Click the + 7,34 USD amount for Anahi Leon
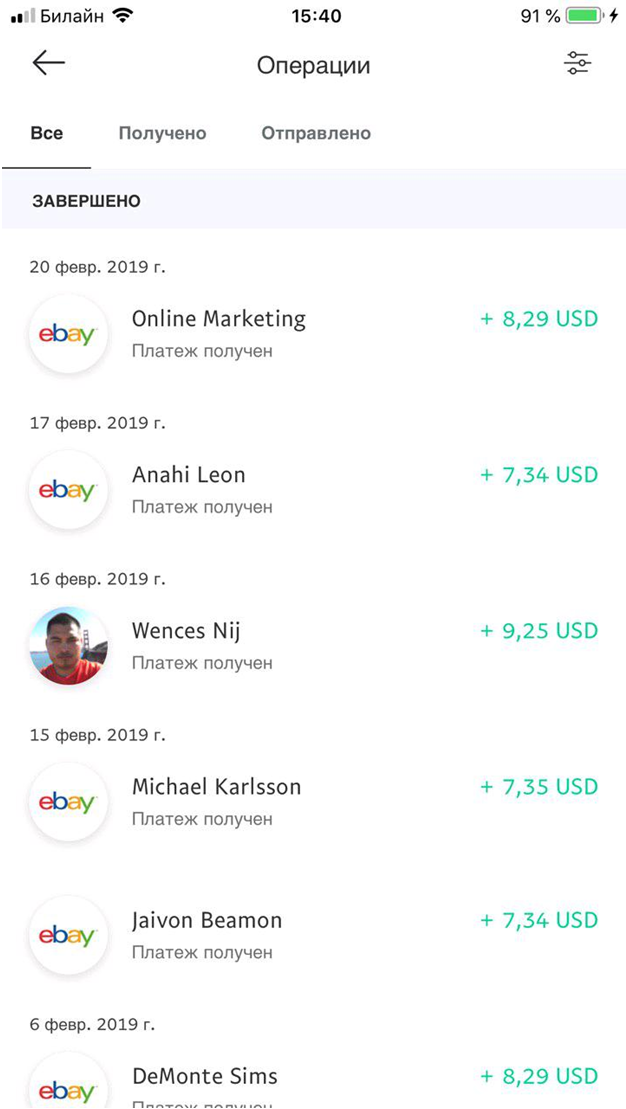This screenshot has width=626, height=1109. [x=541, y=475]
